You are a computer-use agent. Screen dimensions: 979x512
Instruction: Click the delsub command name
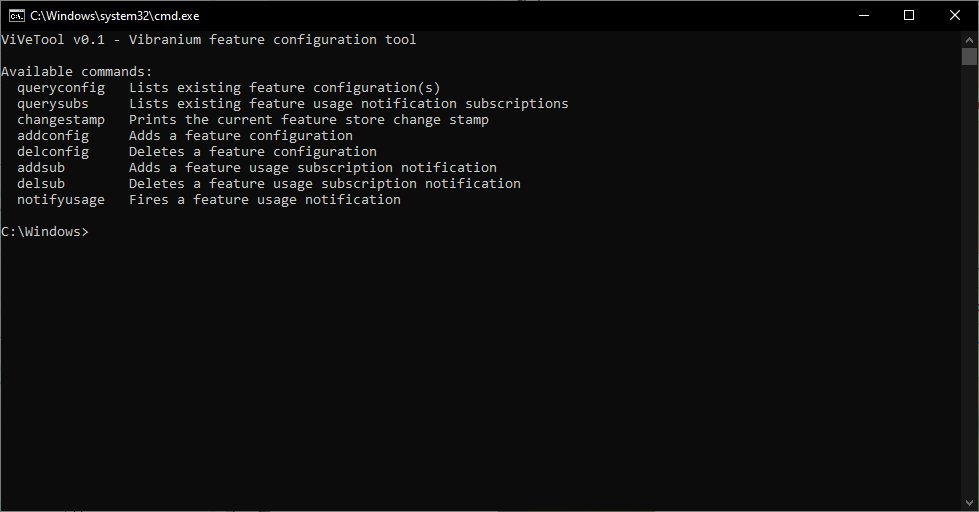coord(41,184)
